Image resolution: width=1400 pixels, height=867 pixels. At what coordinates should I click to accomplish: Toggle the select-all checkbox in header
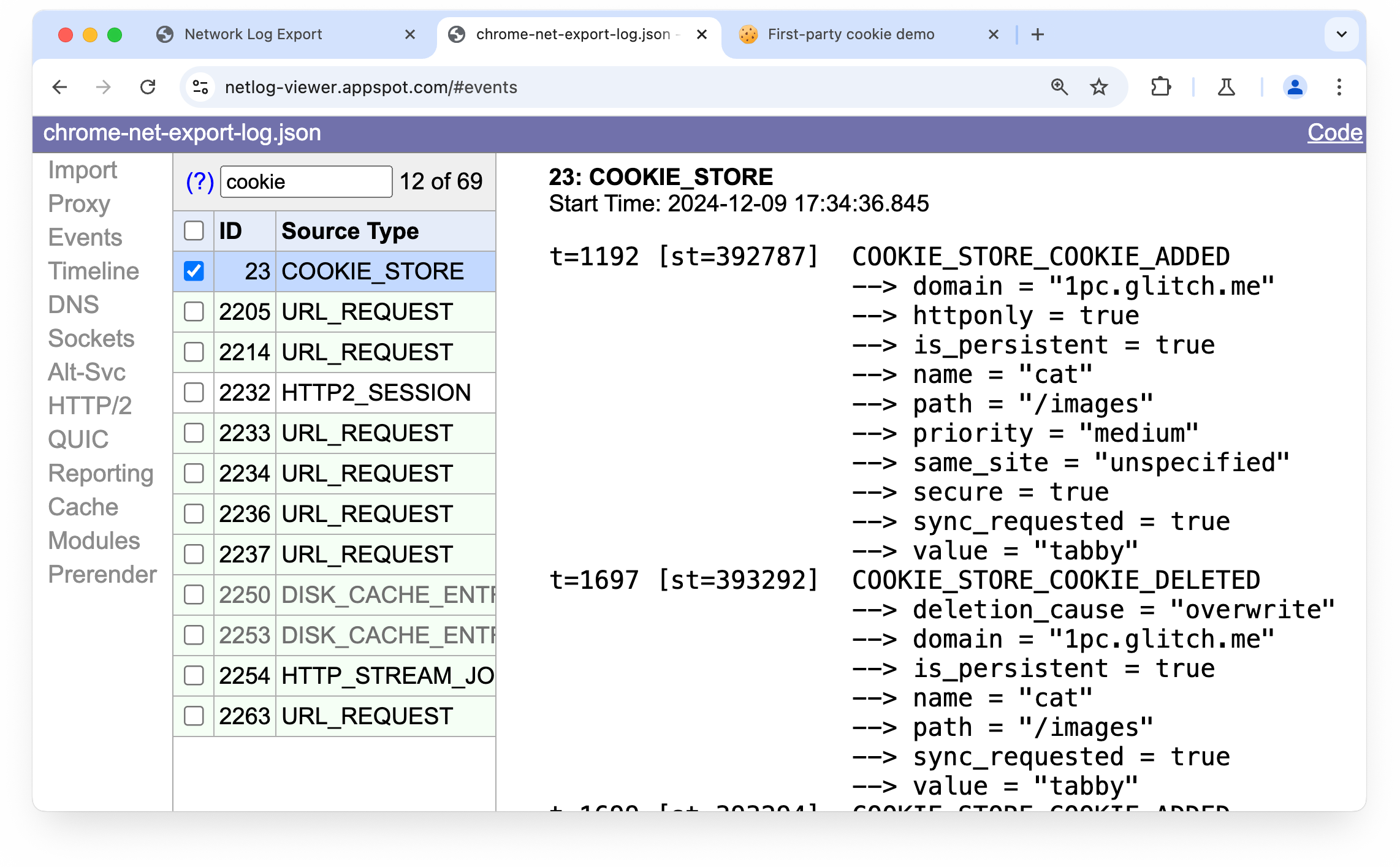point(193,231)
